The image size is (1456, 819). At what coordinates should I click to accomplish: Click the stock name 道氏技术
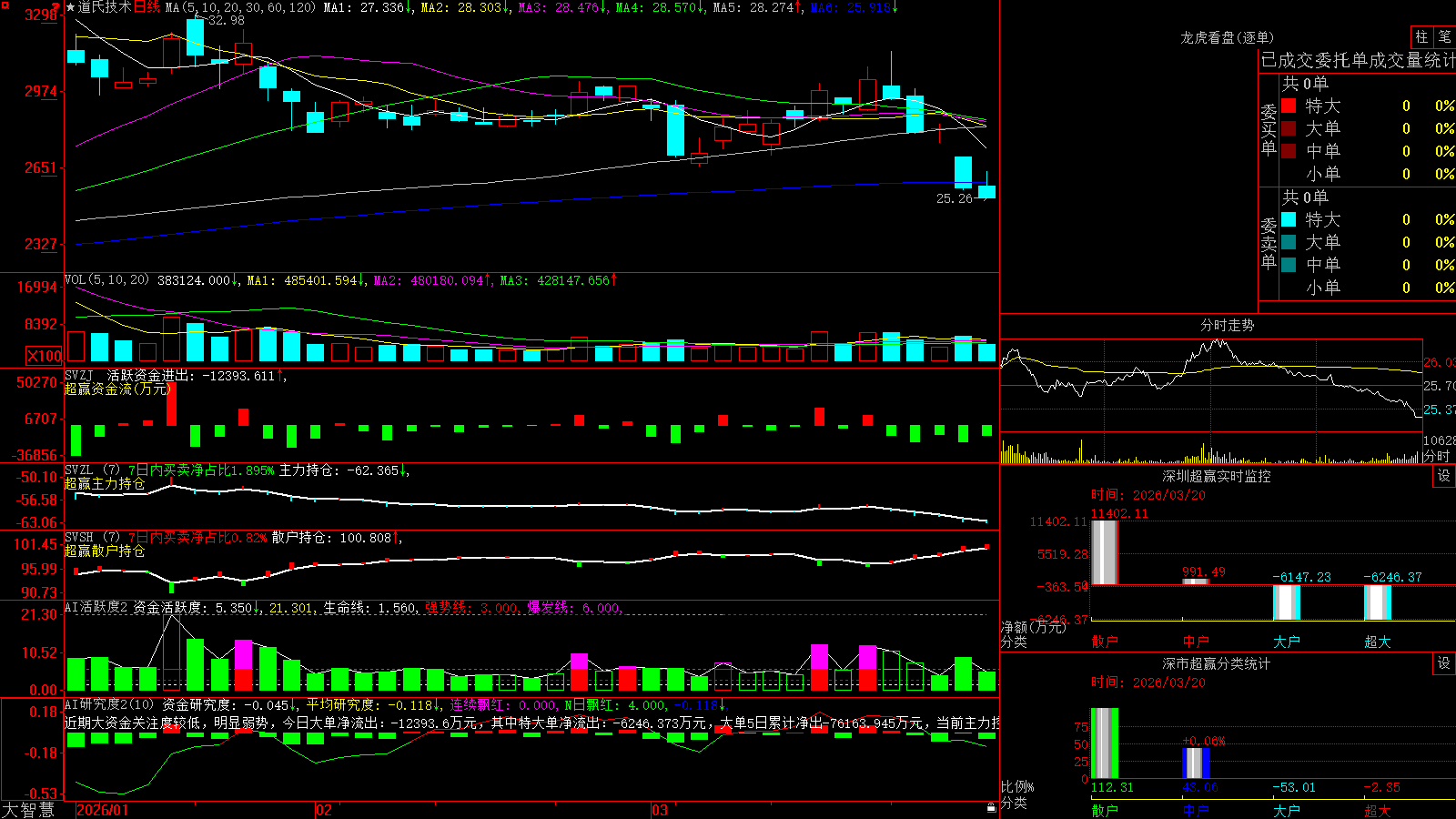[x=105, y=7]
